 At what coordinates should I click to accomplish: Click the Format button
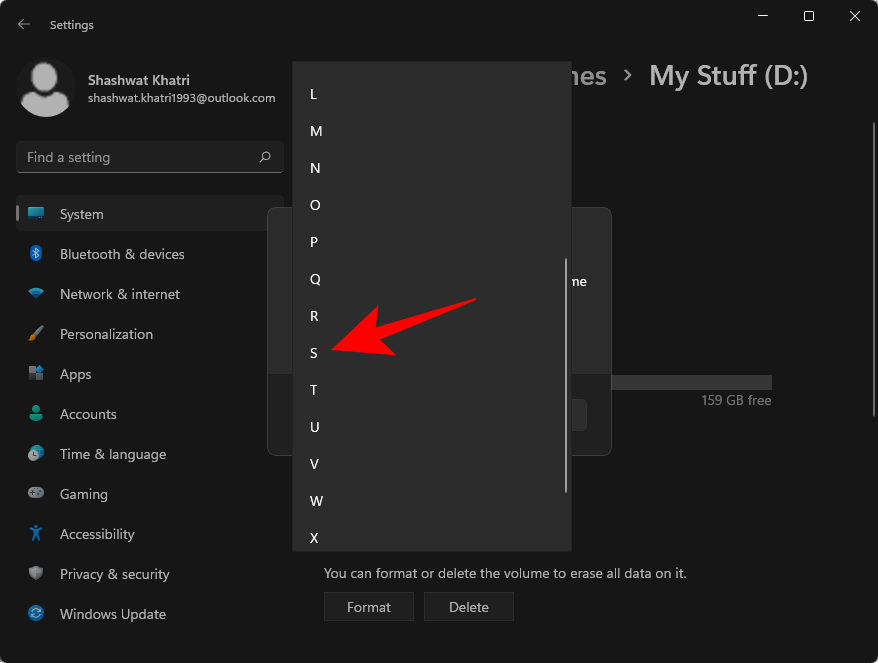369,607
